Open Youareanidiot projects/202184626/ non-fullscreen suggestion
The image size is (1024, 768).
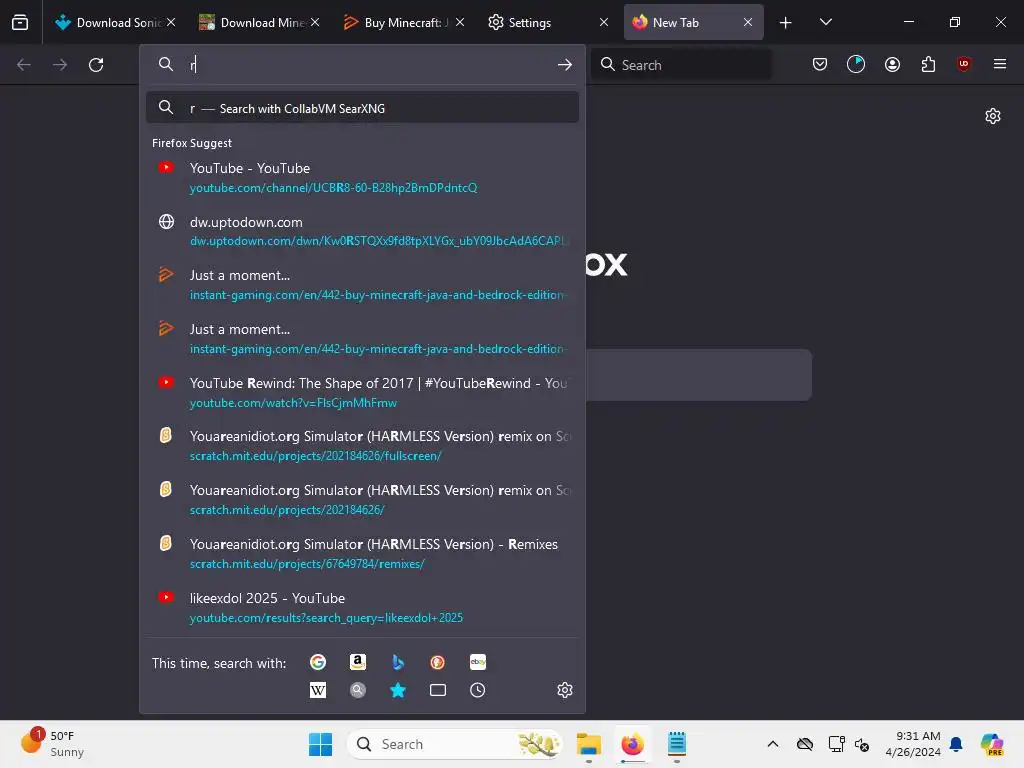point(362,500)
